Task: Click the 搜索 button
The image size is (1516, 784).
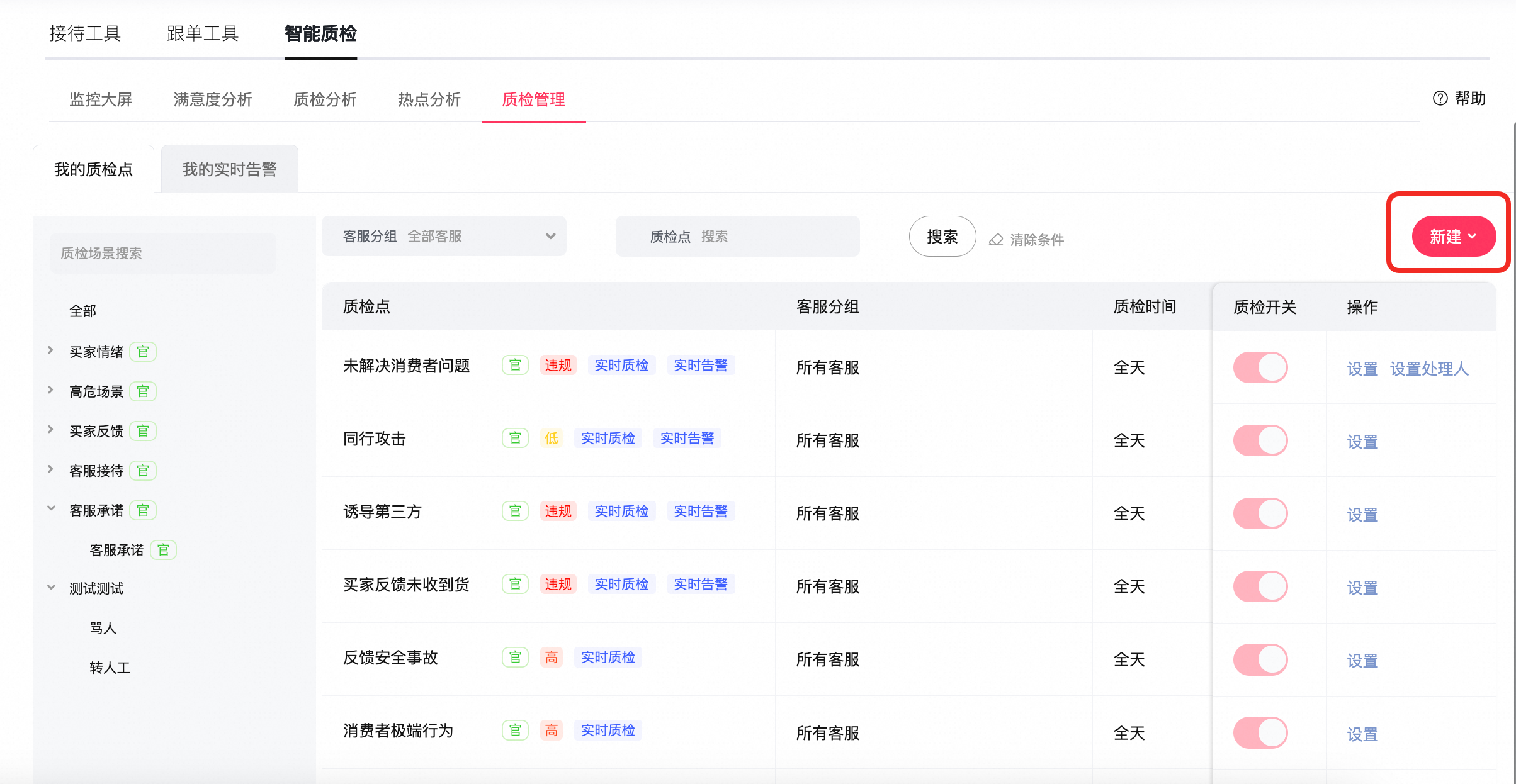Action: coord(942,237)
